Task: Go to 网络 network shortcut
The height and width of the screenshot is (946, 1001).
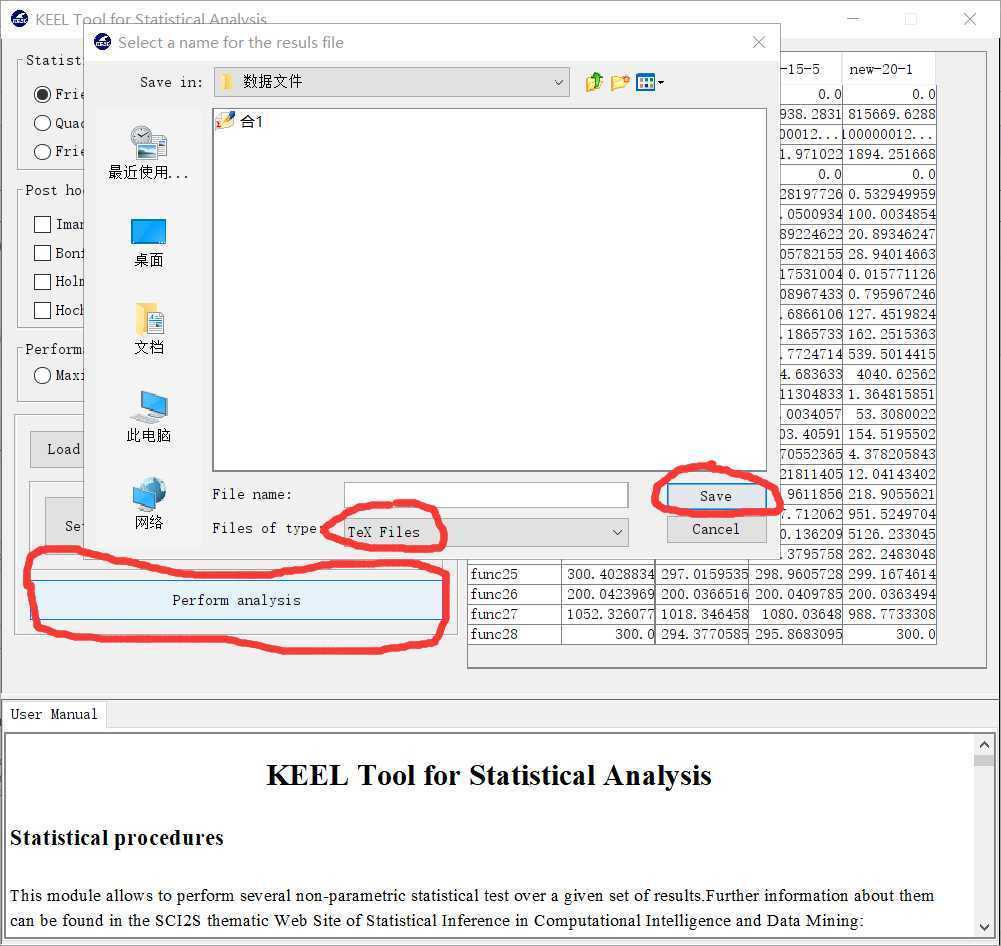Action: (x=148, y=504)
